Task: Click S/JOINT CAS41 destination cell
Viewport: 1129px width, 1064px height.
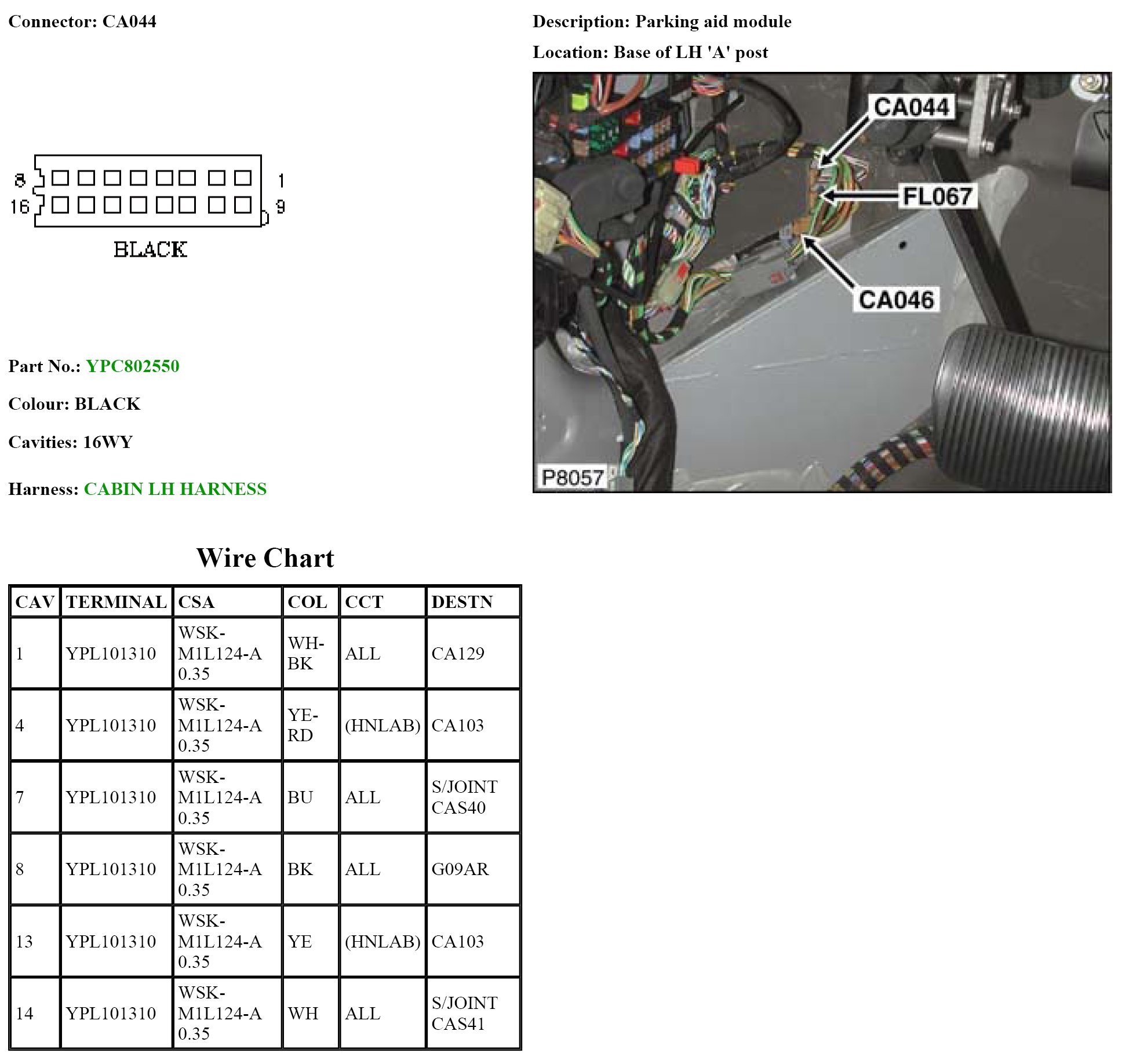Action: [464, 1014]
